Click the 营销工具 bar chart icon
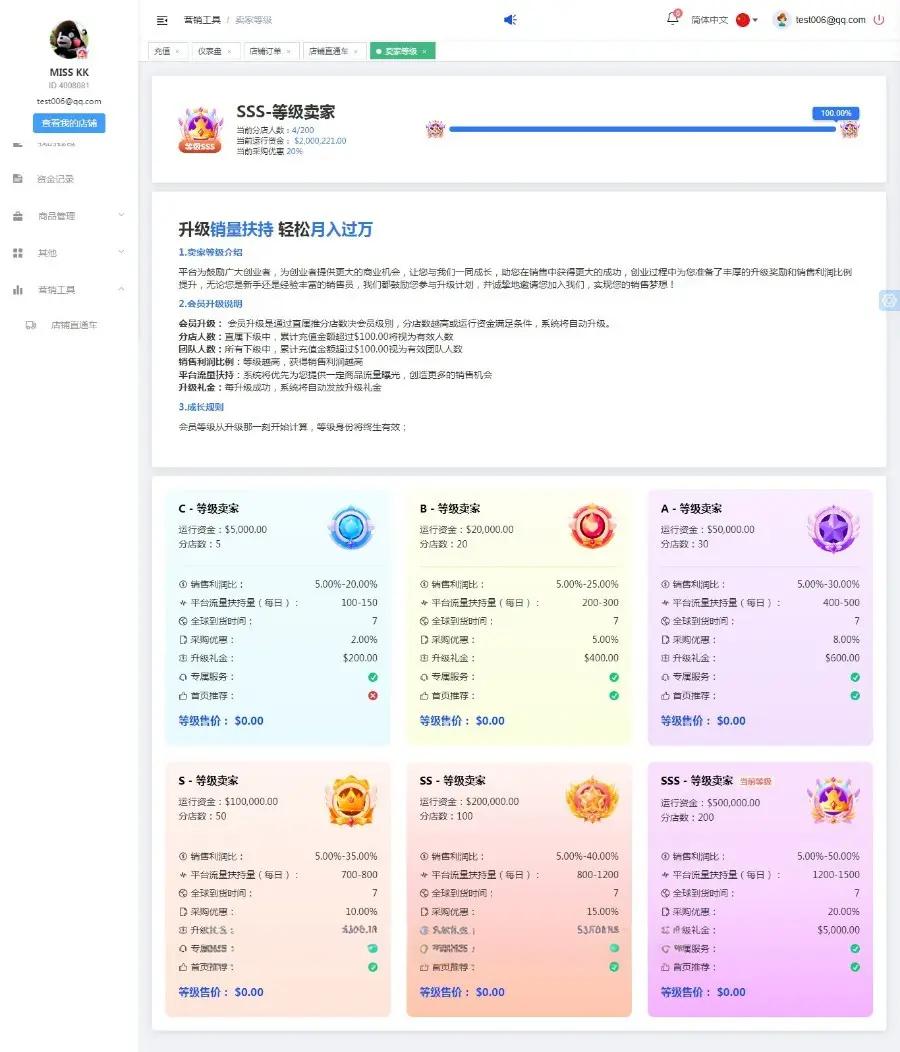The width and height of the screenshot is (900, 1052). click(18, 290)
